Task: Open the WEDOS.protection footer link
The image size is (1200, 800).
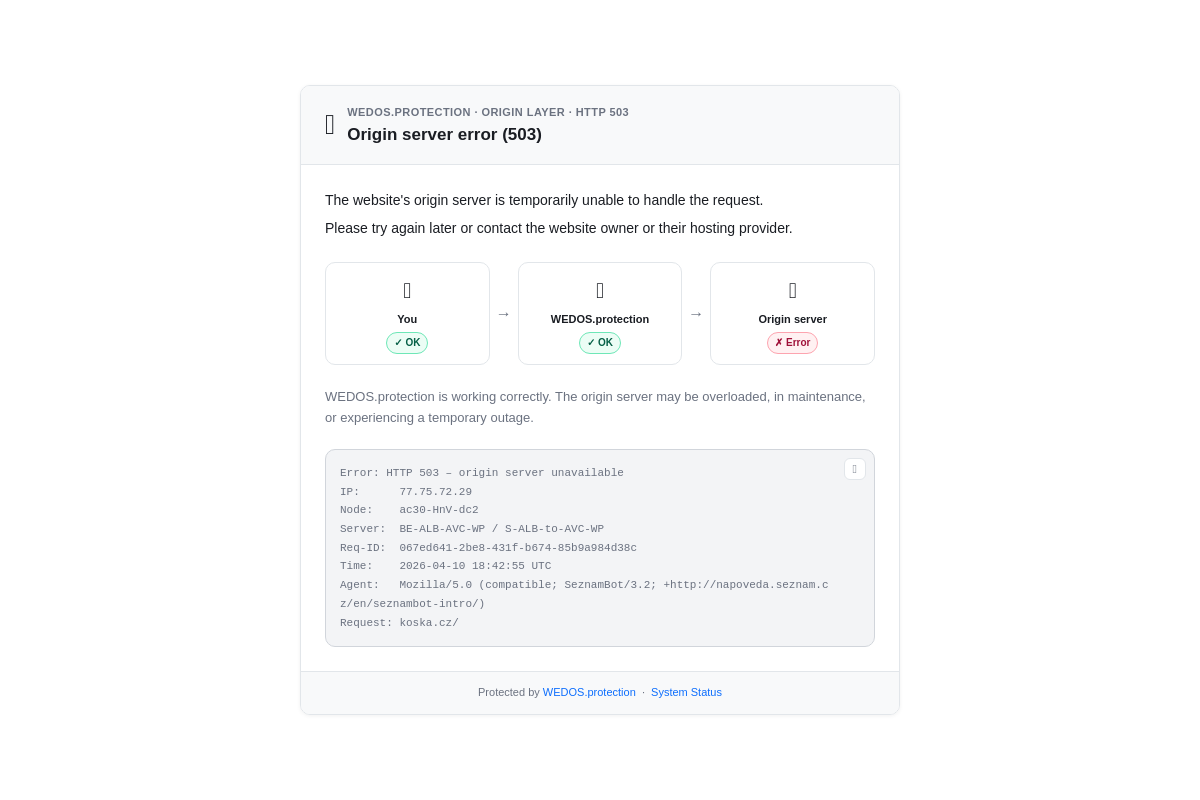Action: (x=589, y=692)
